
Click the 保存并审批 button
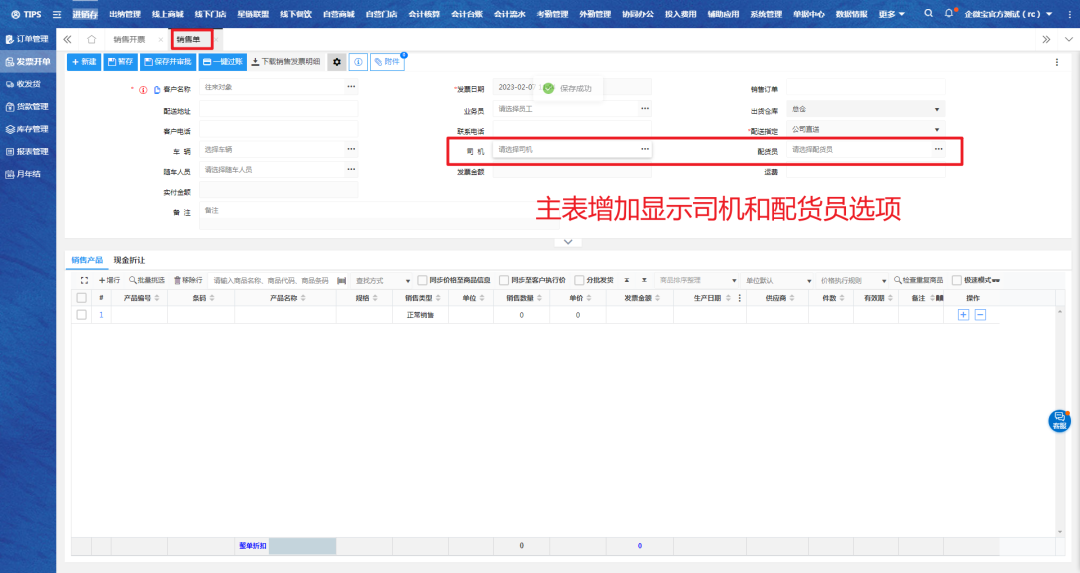click(167, 62)
